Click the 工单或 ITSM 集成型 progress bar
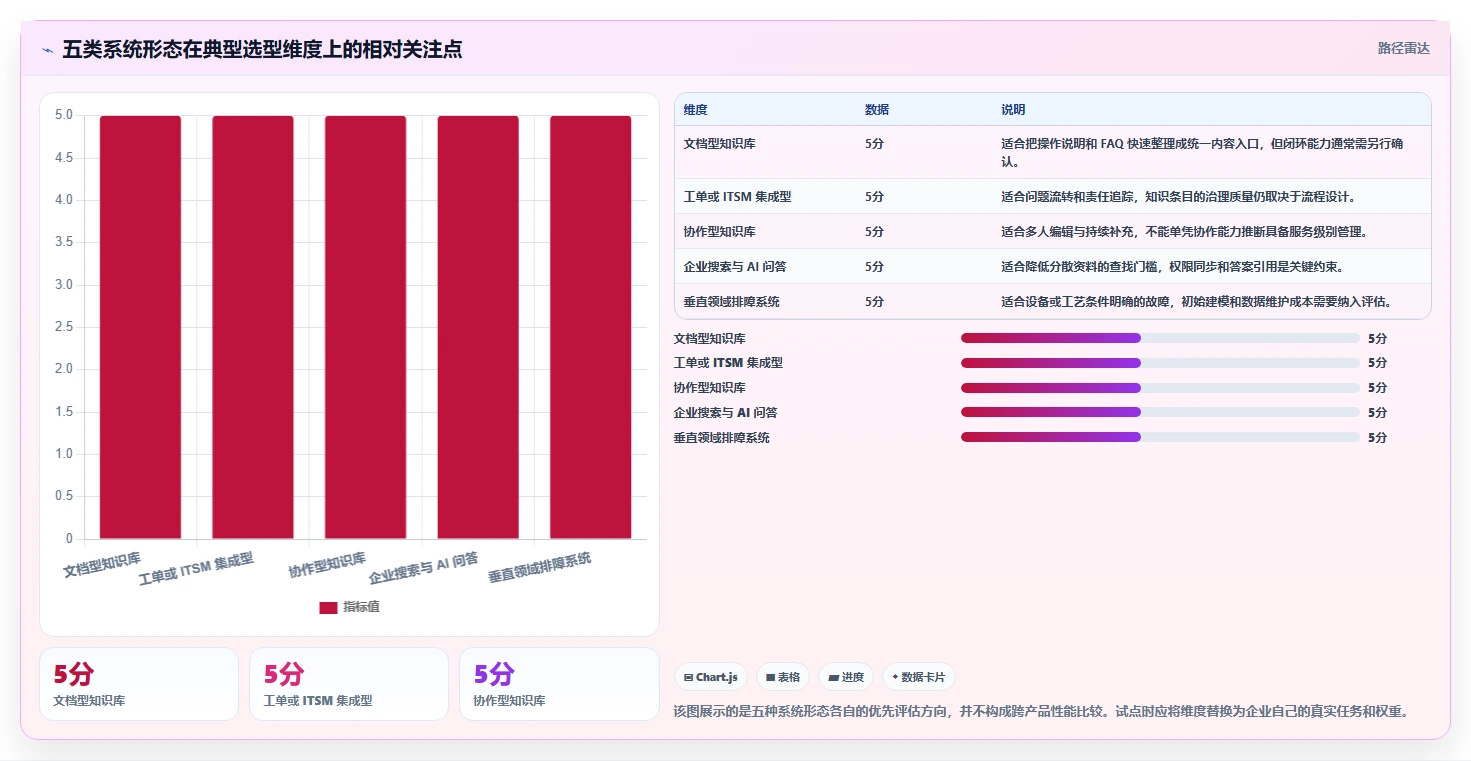Screen dimensions: 1471x761 [x=1160, y=363]
